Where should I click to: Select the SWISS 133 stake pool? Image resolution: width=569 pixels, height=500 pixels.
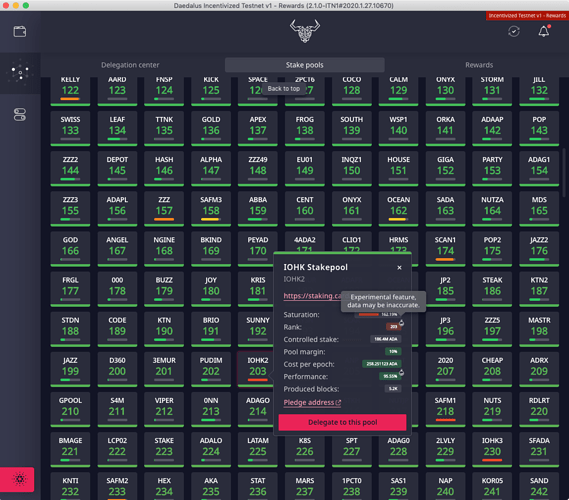70,129
